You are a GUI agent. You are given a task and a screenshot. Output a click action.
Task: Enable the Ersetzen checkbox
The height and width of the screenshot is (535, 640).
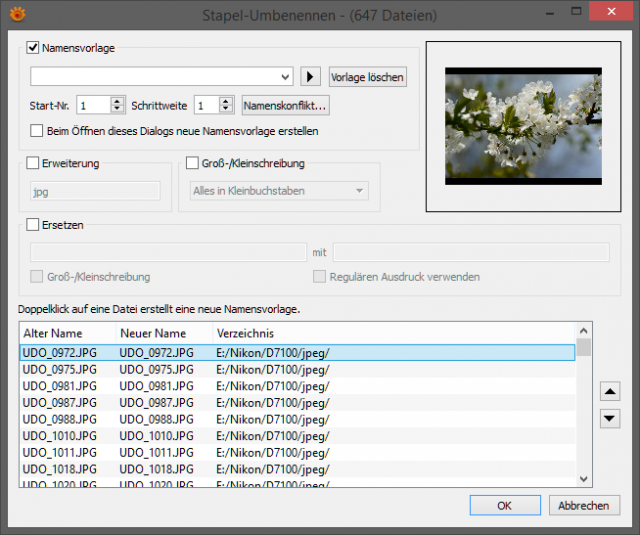coord(33,224)
